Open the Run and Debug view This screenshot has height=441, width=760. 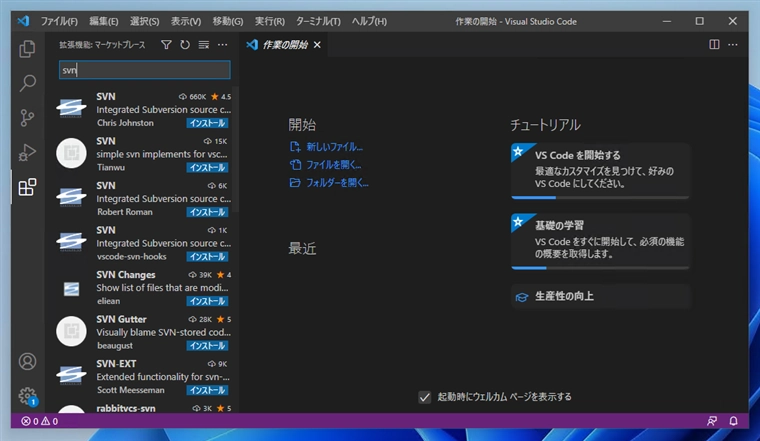pyautogui.click(x=27, y=153)
